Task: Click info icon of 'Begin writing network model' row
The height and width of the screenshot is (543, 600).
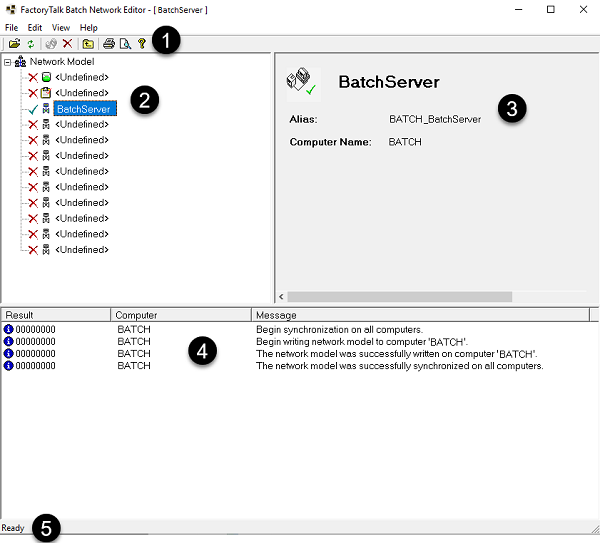Action: [8, 341]
